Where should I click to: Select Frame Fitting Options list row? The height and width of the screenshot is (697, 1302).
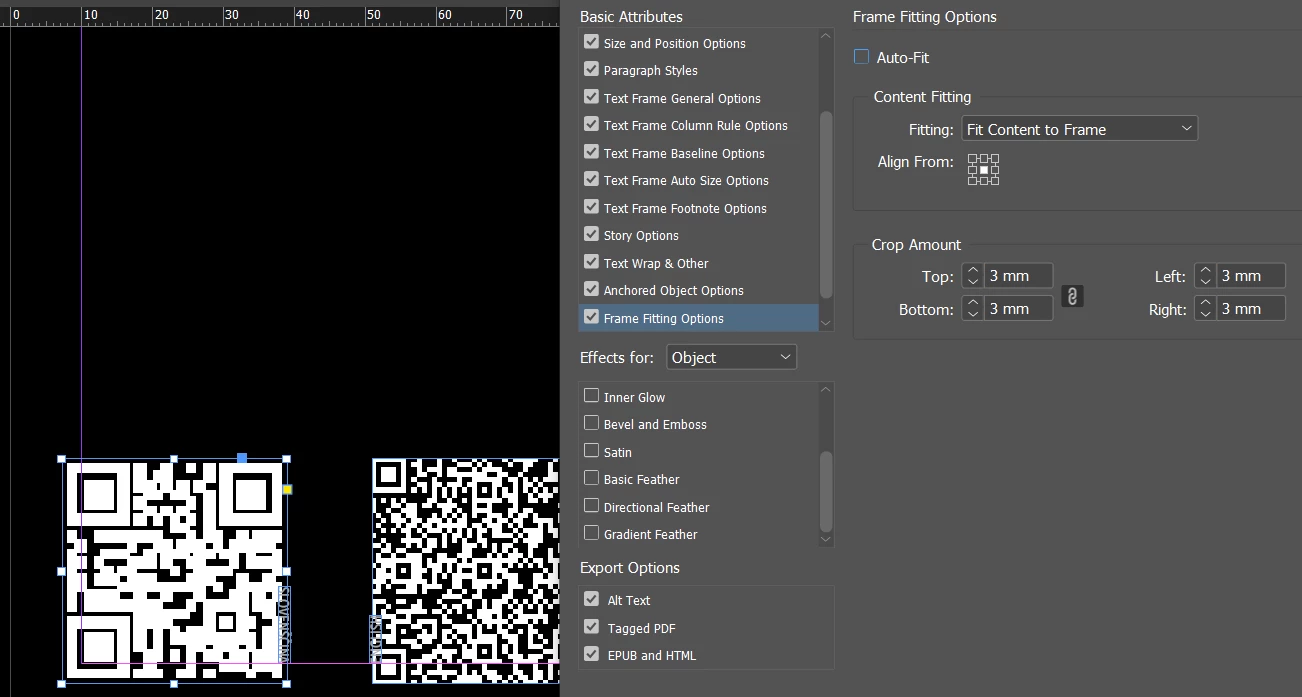point(698,318)
